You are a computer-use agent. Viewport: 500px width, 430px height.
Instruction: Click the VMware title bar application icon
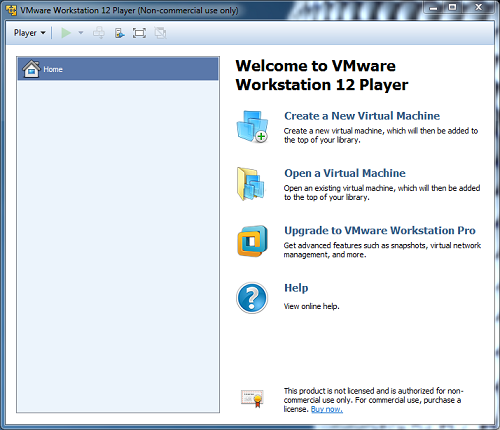coord(11,10)
